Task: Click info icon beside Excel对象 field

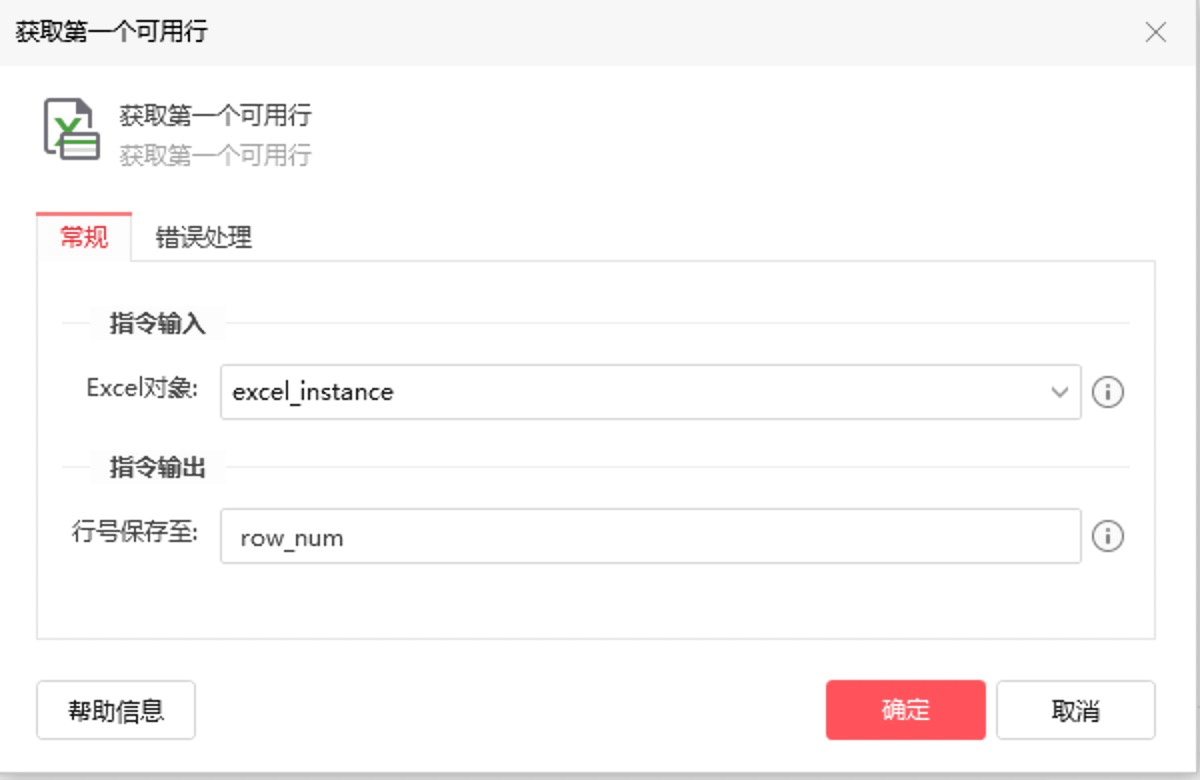Action: click(1107, 392)
